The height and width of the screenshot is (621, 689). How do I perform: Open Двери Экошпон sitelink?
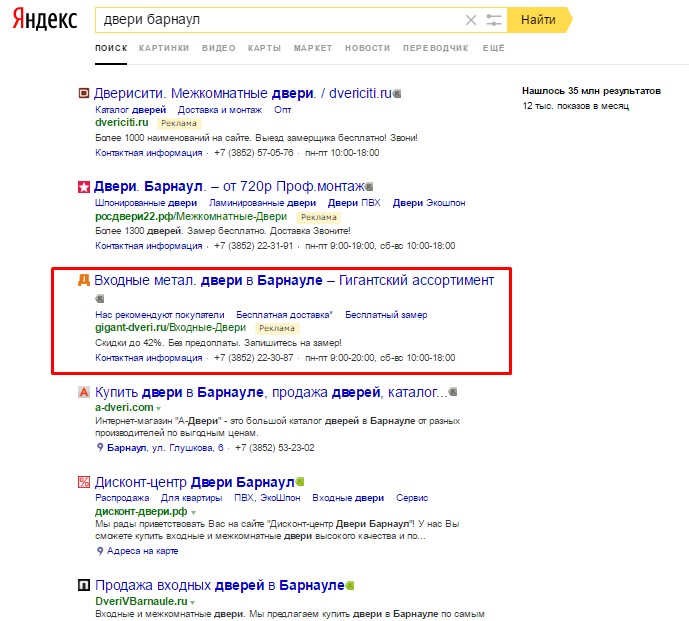[x=429, y=203]
